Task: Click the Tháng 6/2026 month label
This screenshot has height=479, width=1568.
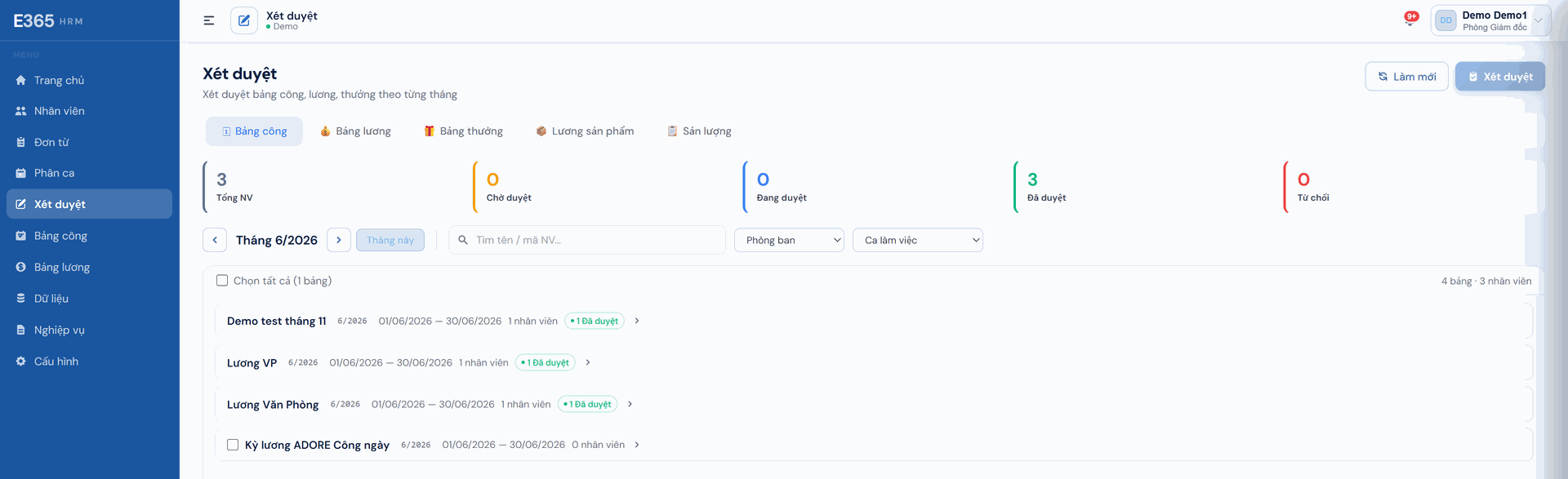Action: [x=277, y=240]
